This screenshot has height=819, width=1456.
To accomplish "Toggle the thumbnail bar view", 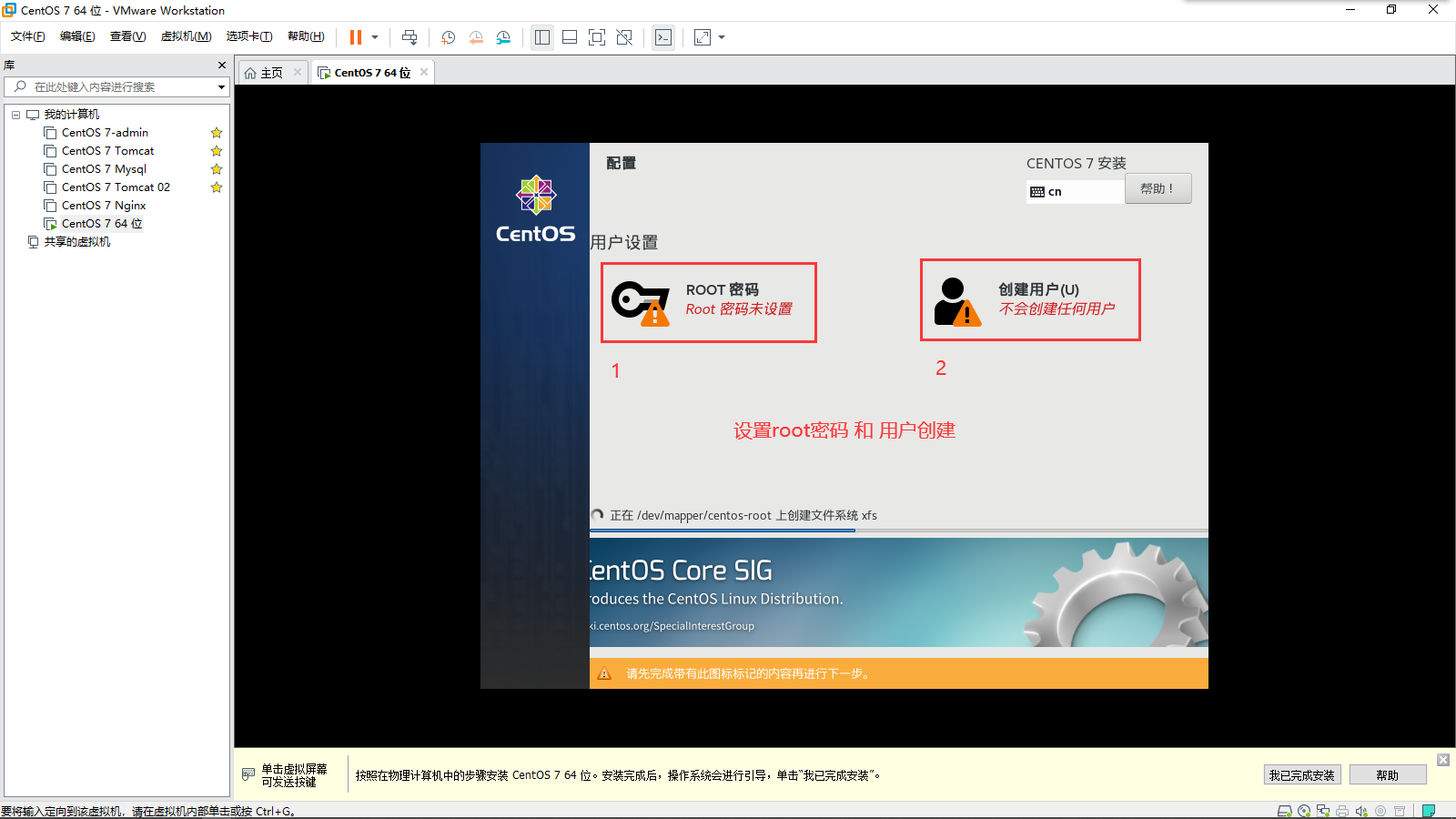I will click(x=570, y=37).
